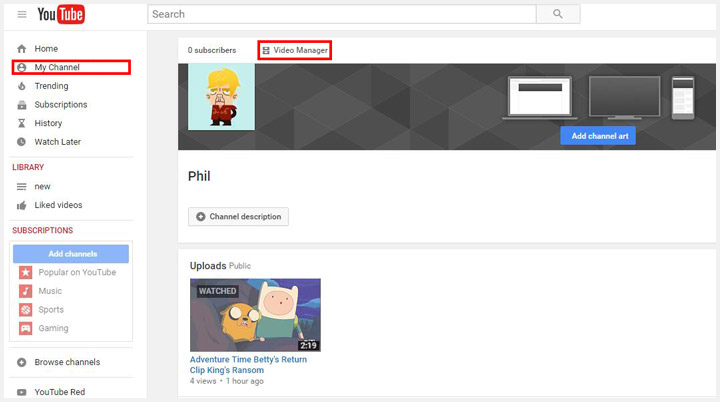Click the mobile phone preview icon

(x=683, y=98)
